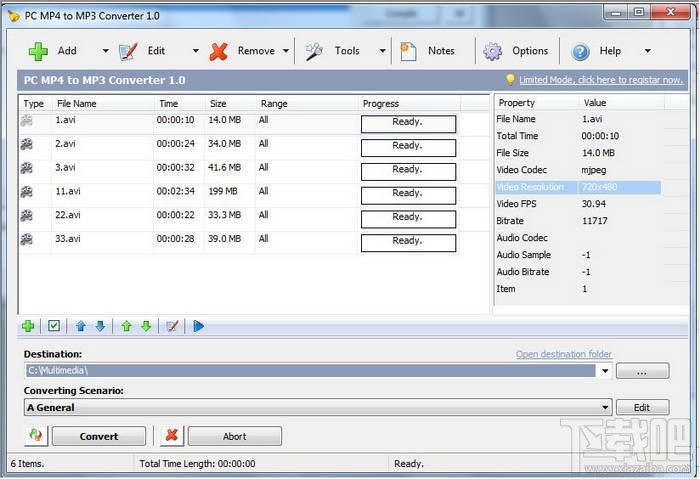Image resolution: width=700 pixels, height=479 pixels.
Task: Click the film icon for 11.avi row
Action: click(x=27, y=192)
